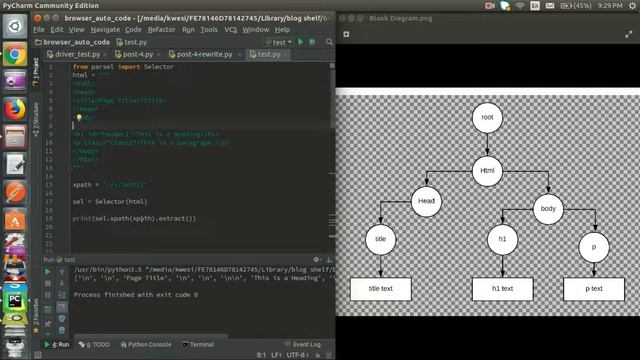Open the Refactor menu

coord(161,29)
